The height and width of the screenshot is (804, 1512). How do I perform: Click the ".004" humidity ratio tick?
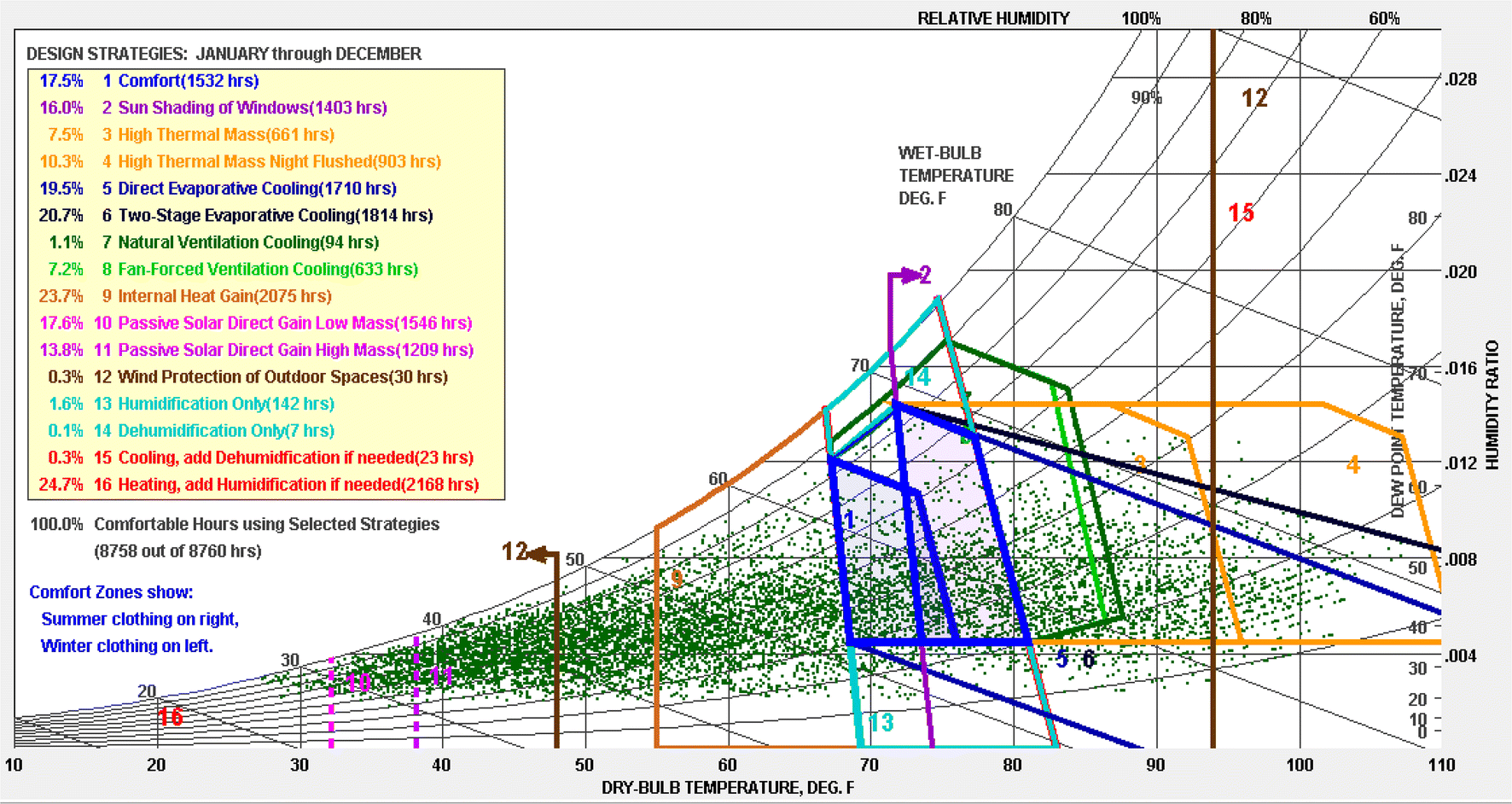click(x=1460, y=656)
